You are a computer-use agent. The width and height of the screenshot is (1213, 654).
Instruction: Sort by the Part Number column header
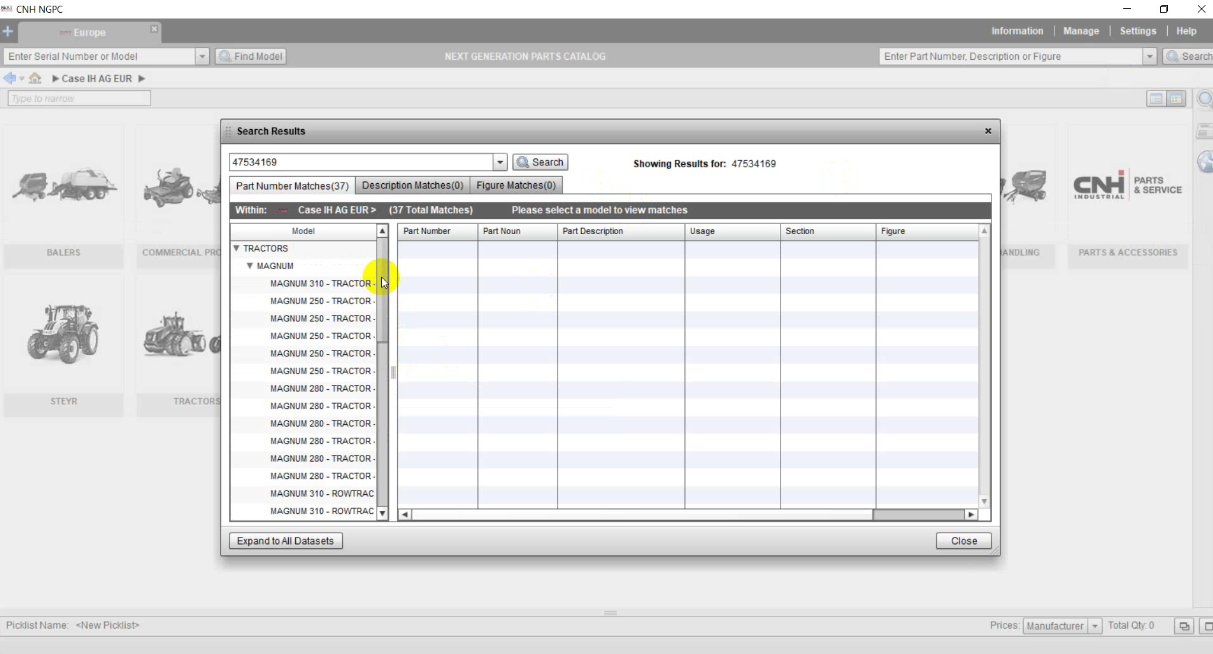(438, 231)
